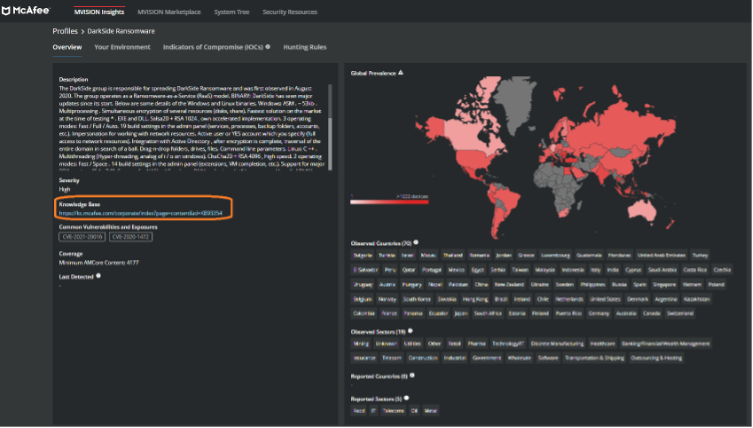753x428 pixels.
Task: Open MVISION Marketplace menu
Action: point(169,12)
